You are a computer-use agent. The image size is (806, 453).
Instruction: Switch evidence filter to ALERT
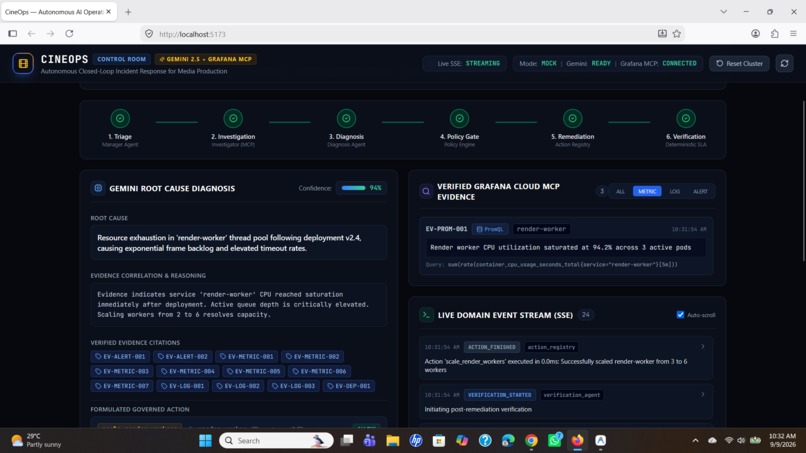coord(700,191)
